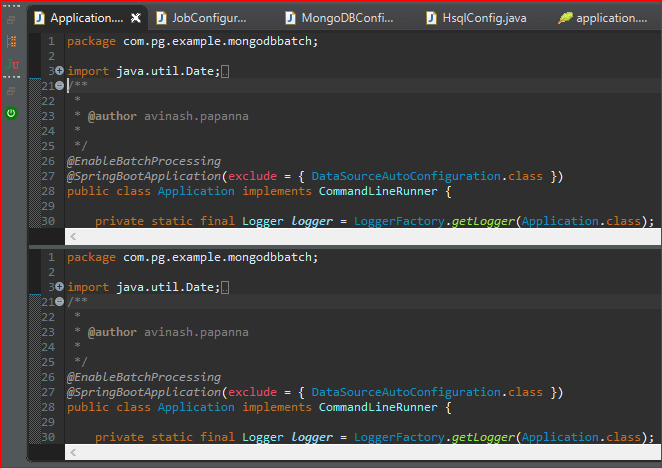662x468 pixels.
Task: Click 'com.pg.example.mongodbbatch;' in the lower pane
Action: [x=220, y=257]
